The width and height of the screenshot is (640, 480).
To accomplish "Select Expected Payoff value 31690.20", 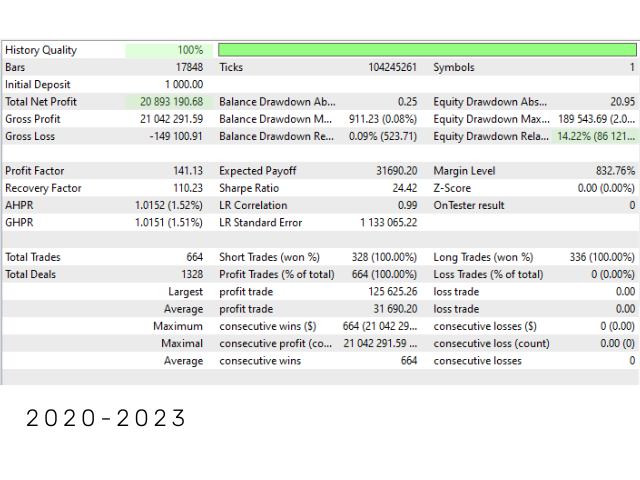I will [396, 171].
